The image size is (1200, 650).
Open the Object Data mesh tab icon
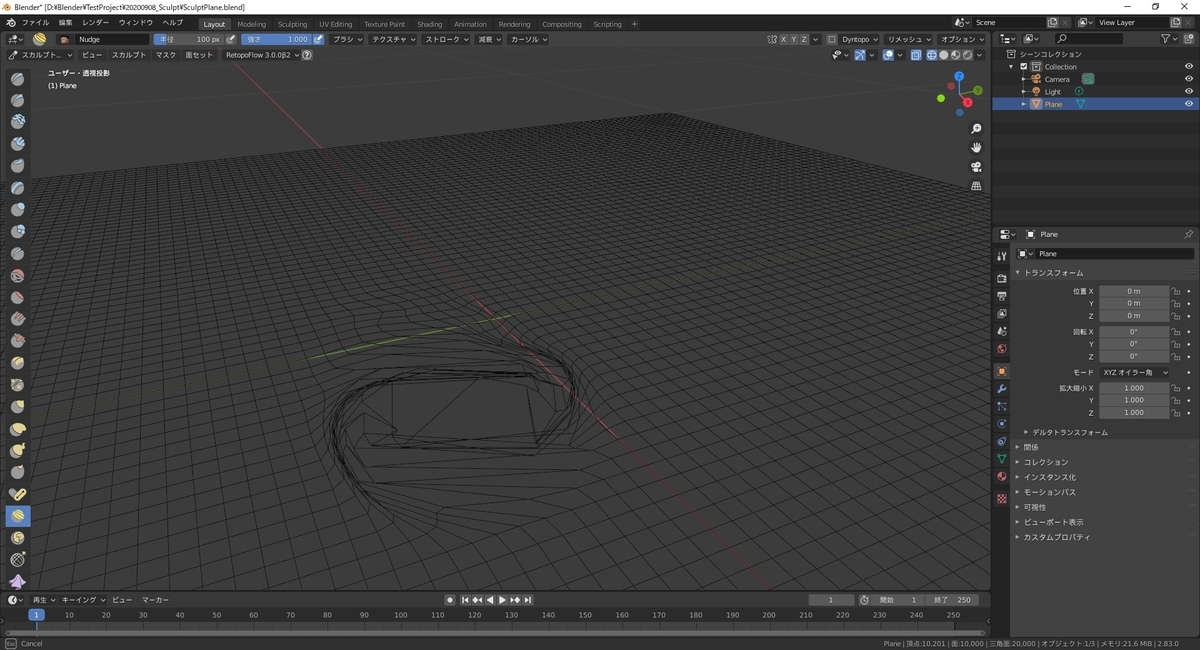(1001, 459)
